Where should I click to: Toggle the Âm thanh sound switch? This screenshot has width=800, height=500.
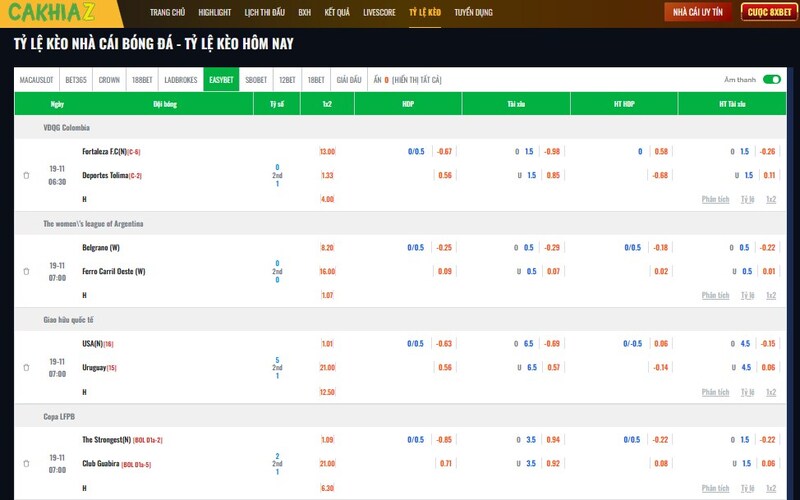[771, 80]
